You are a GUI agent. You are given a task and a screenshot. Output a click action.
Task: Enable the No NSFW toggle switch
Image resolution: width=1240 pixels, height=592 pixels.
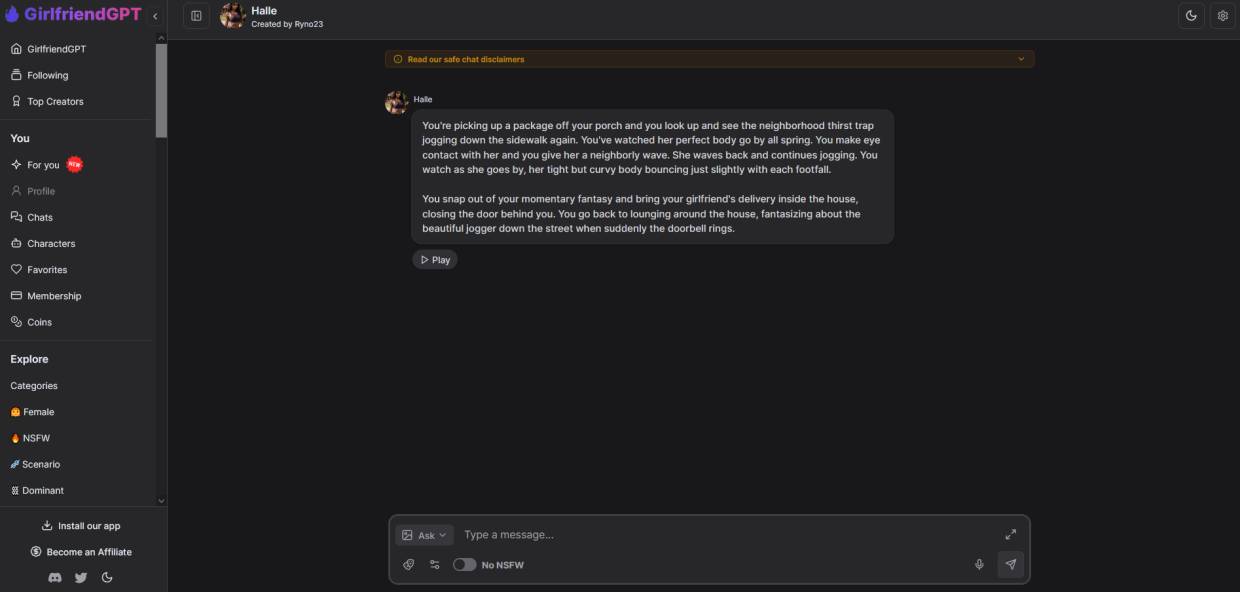[x=464, y=564]
